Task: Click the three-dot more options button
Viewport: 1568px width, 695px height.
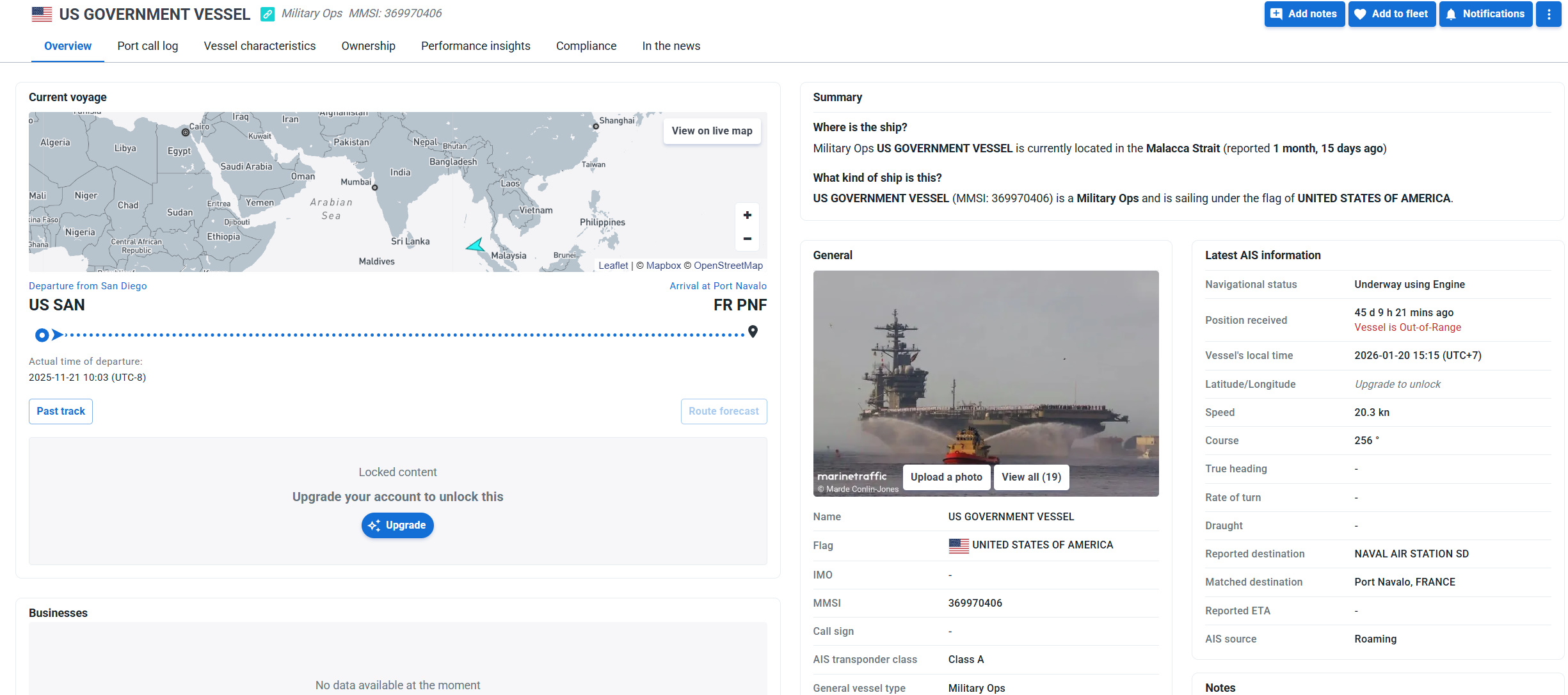Action: 1548,14
